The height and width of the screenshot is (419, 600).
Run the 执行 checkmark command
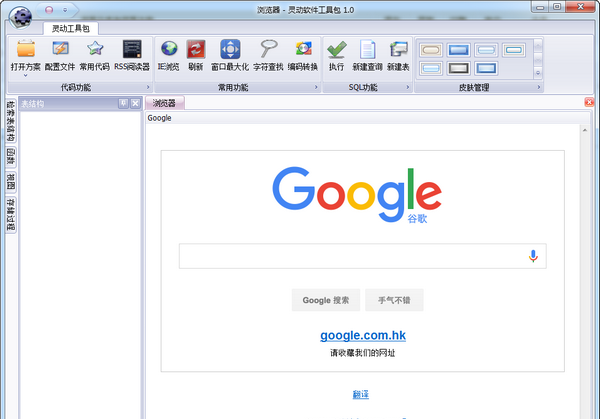(337, 55)
